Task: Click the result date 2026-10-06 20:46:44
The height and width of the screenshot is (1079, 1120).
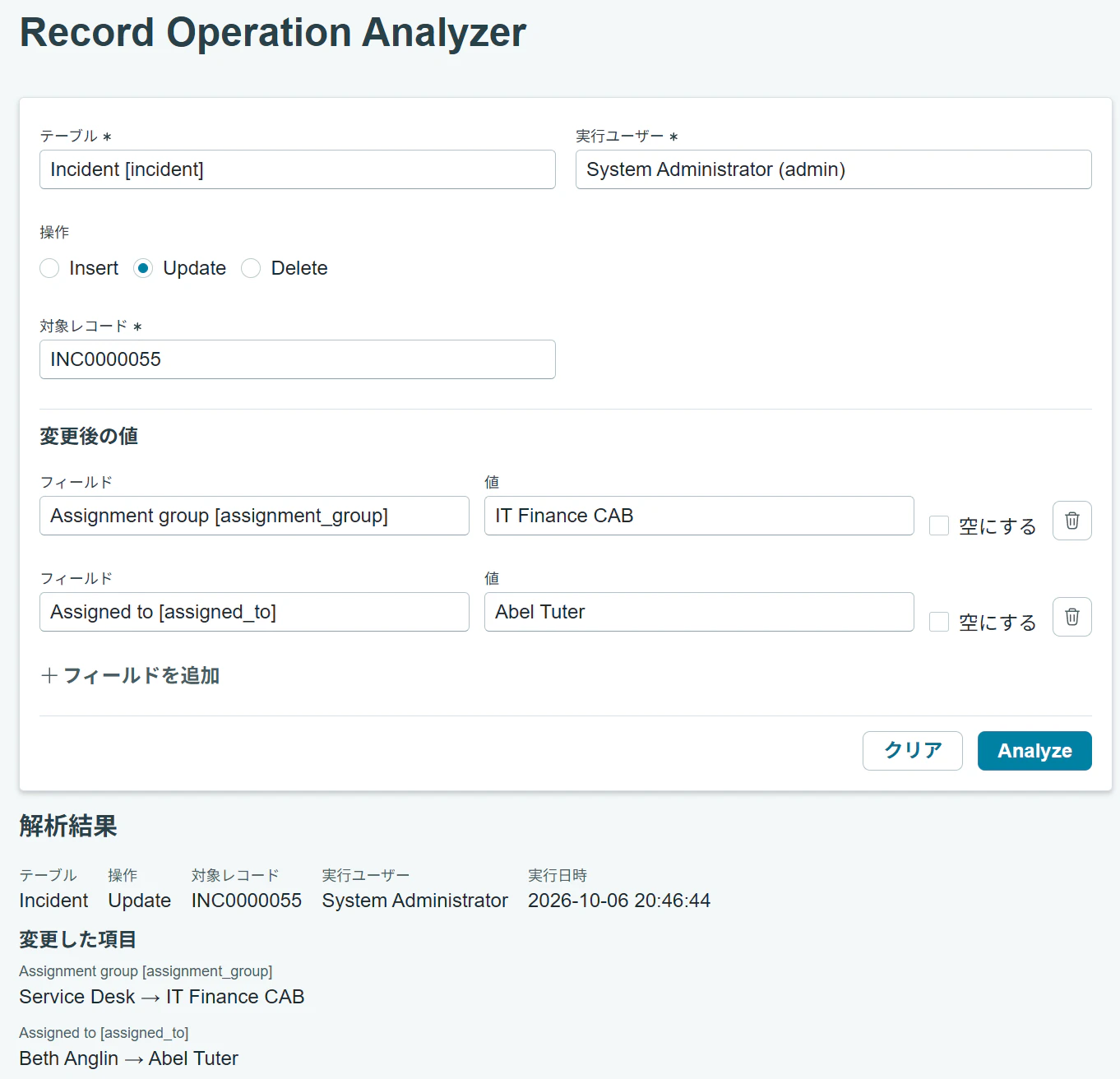Action: point(619,901)
